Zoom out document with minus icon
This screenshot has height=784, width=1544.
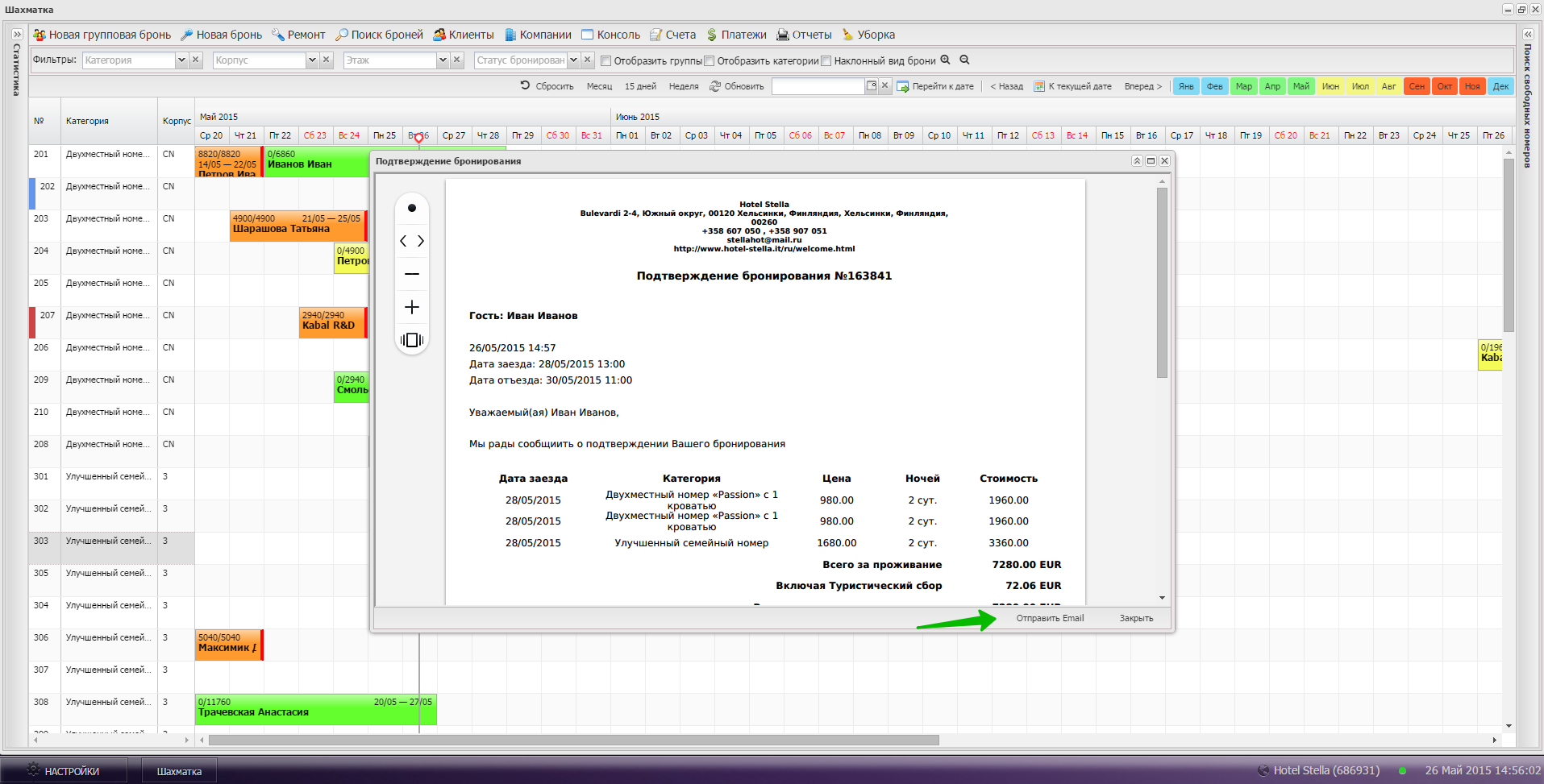coord(412,274)
